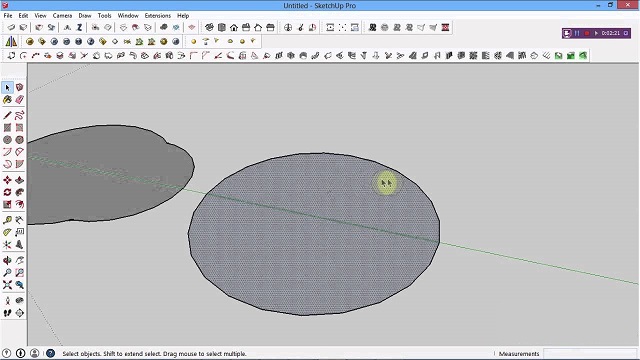Screen dimensions: 640x360
Task: Open the View menu
Action: click(40, 16)
